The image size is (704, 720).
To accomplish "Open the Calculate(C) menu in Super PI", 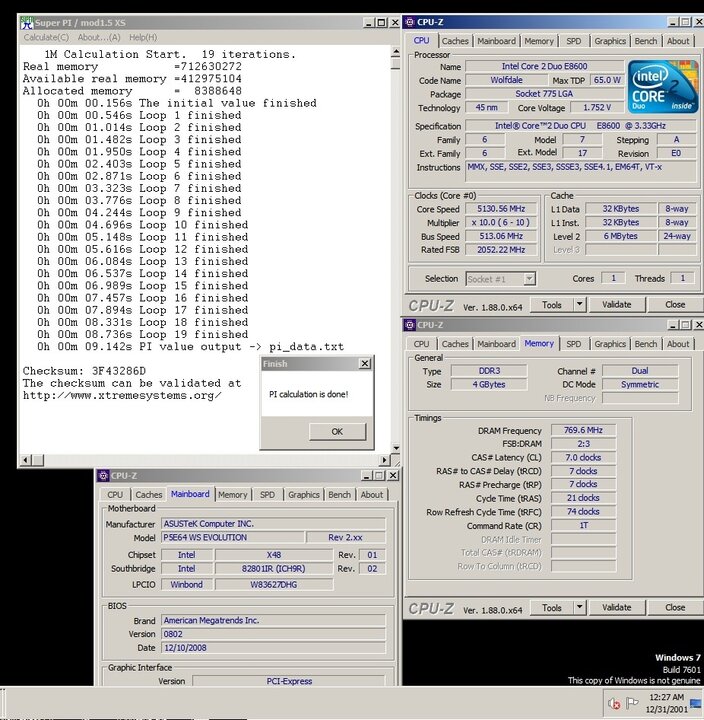I will [x=46, y=38].
